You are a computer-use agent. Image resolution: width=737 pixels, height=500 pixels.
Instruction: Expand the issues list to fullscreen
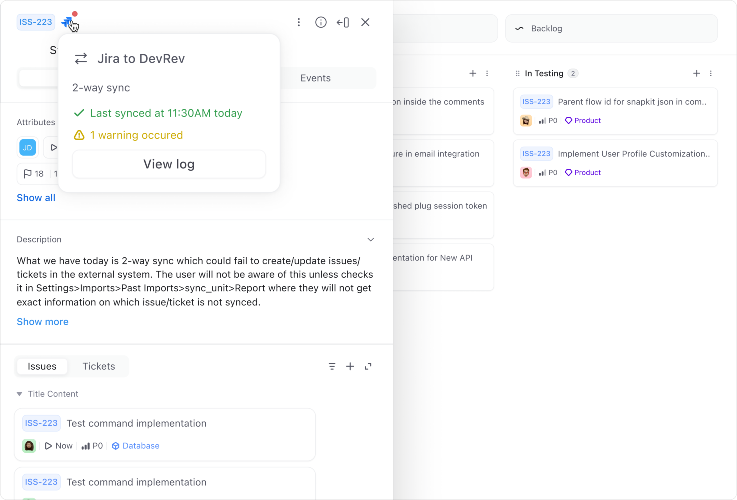click(x=368, y=367)
